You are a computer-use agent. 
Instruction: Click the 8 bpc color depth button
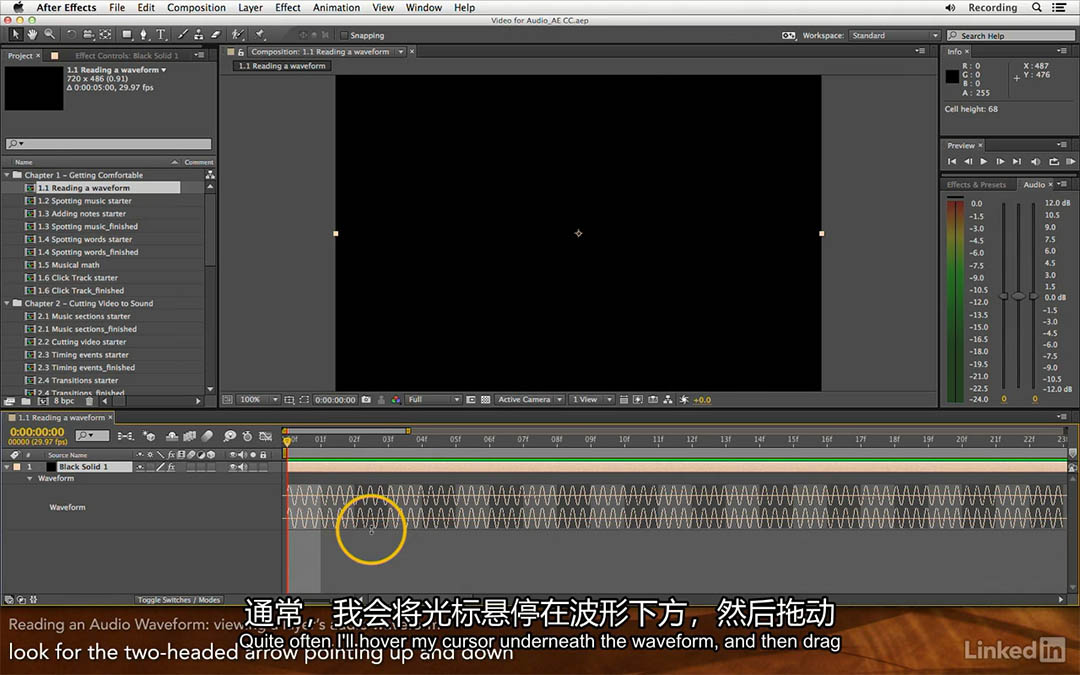click(64, 400)
